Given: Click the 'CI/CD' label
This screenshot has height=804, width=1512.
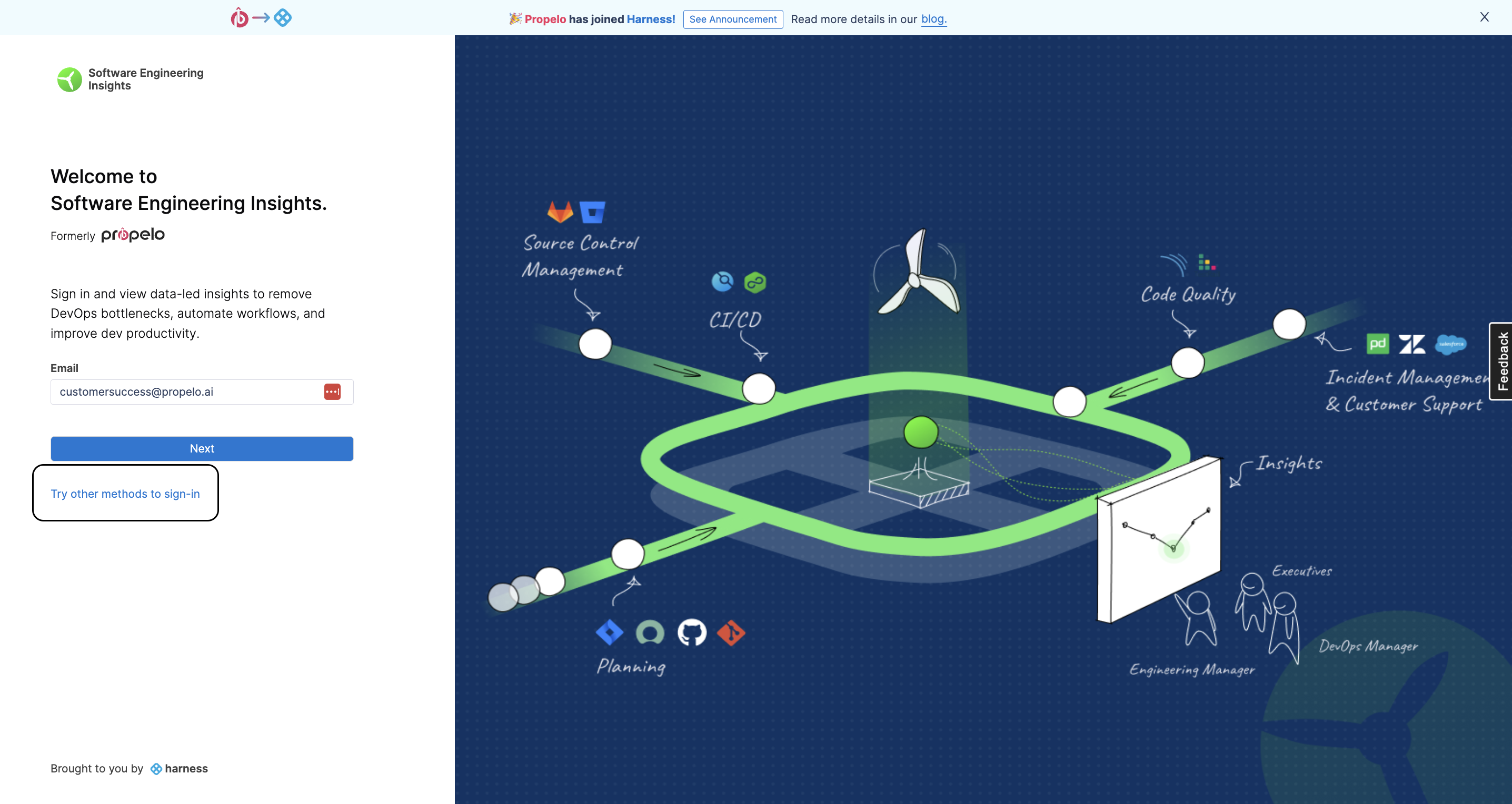Looking at the screenshot, I should click(735, 319).
